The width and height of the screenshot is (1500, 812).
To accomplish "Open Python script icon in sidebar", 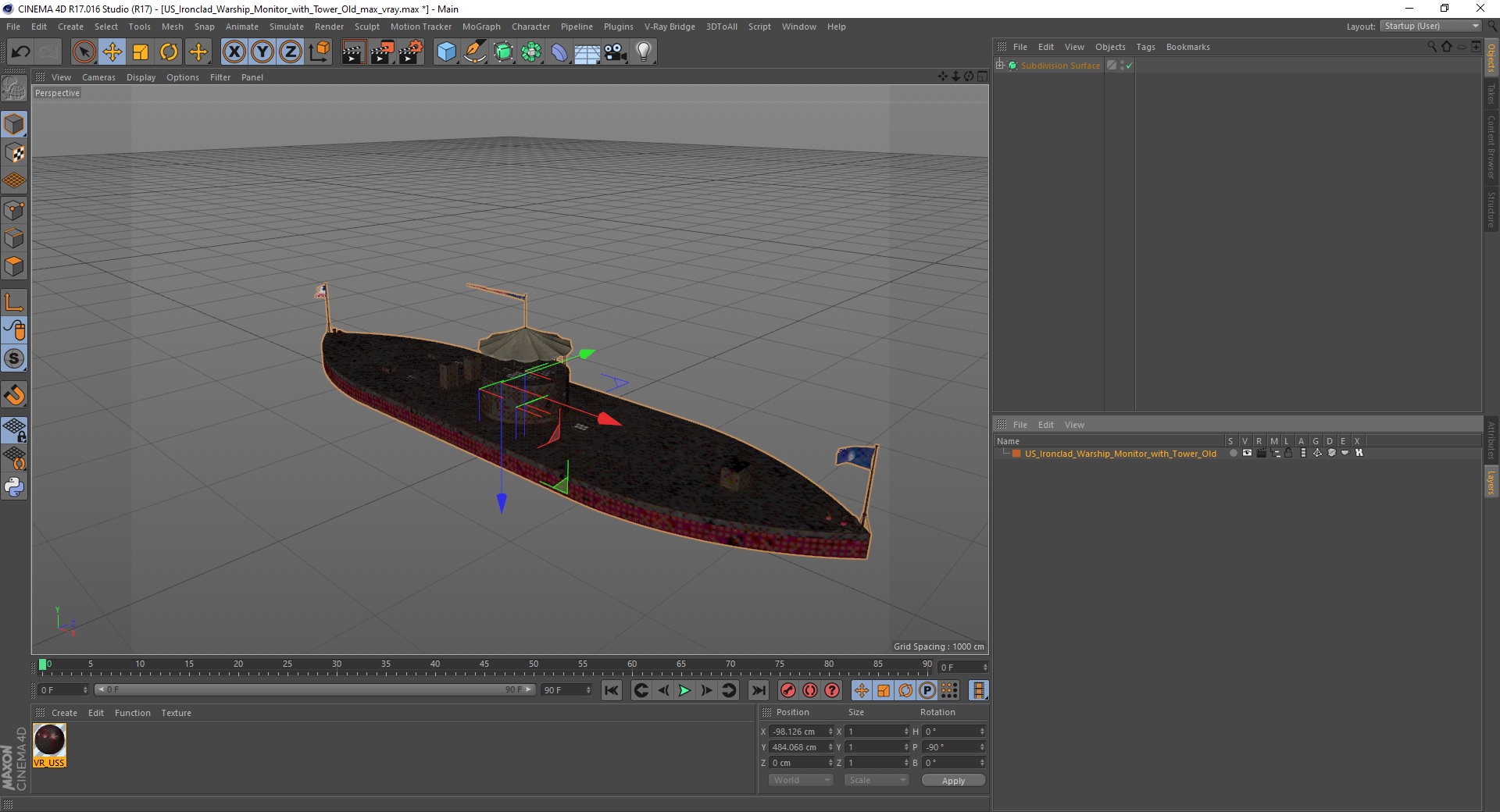I will pos(14,487).
